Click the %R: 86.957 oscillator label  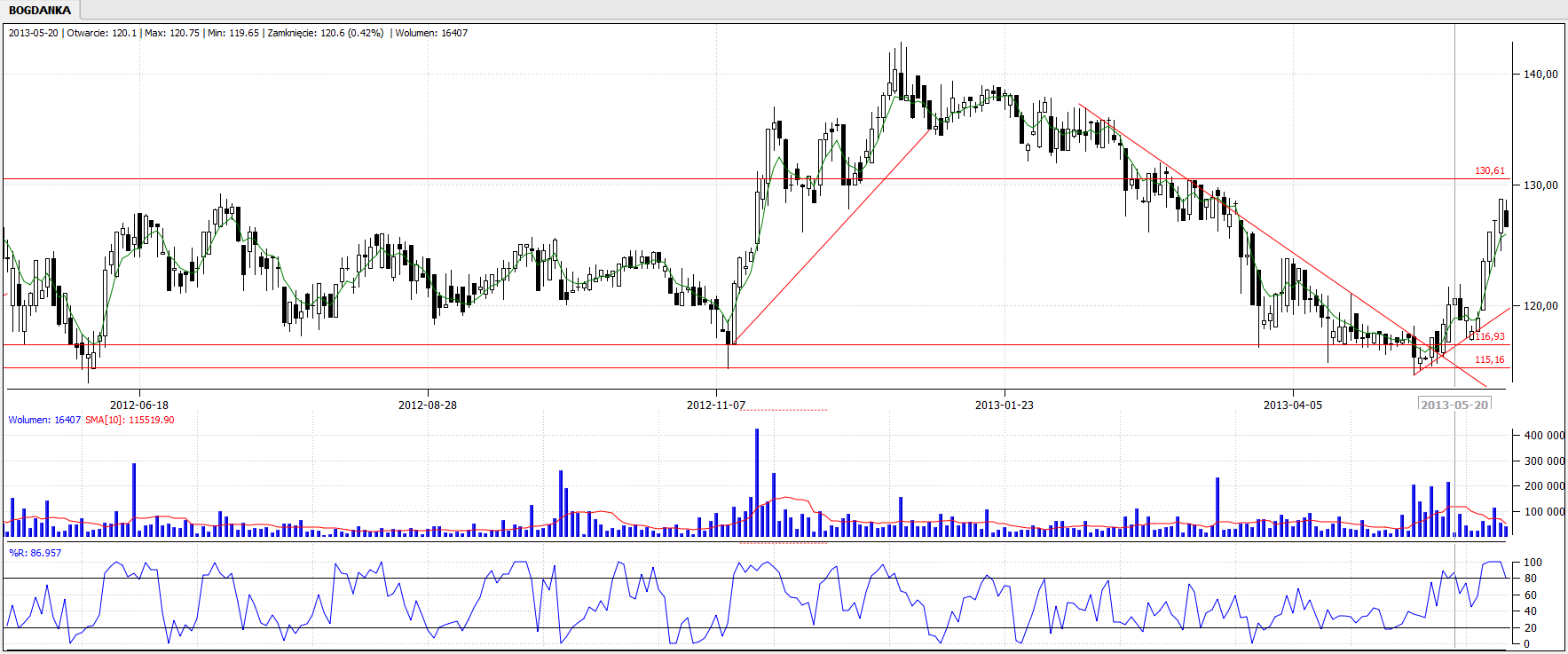[x=35, y=553]
